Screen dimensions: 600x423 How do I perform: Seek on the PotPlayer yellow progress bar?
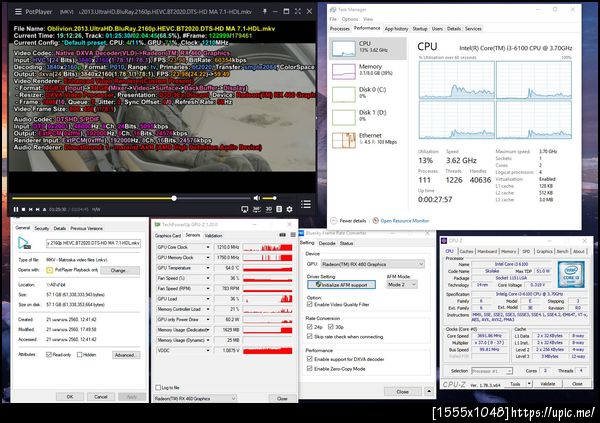coord(131,198)
